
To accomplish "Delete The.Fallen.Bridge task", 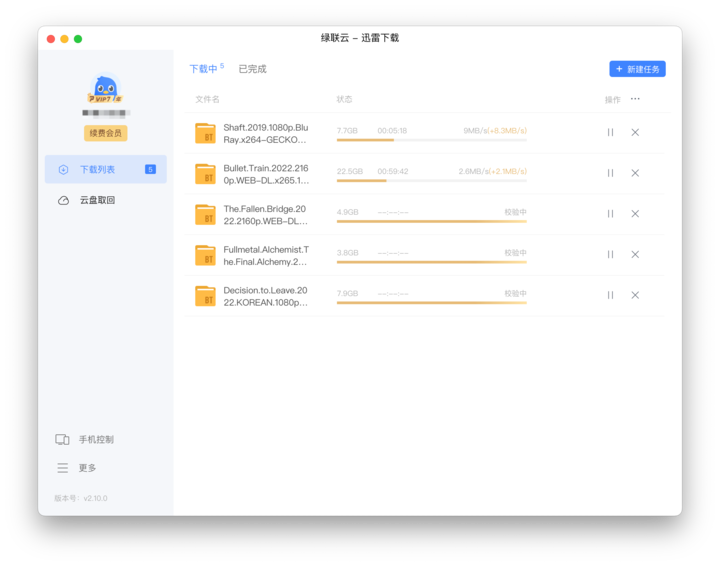I will coord(635,213).
